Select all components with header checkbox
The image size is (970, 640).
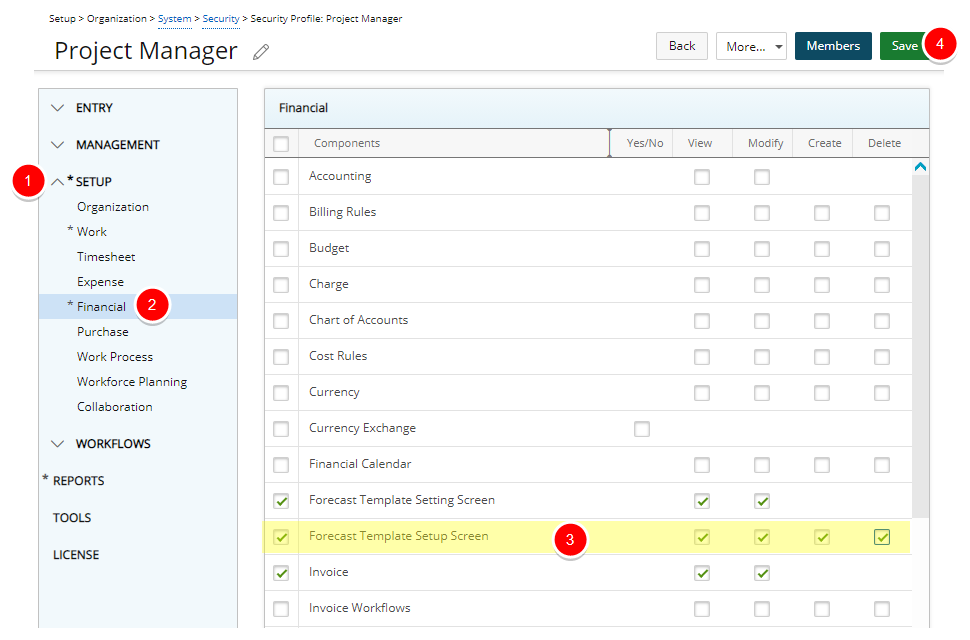coord(281,144)
